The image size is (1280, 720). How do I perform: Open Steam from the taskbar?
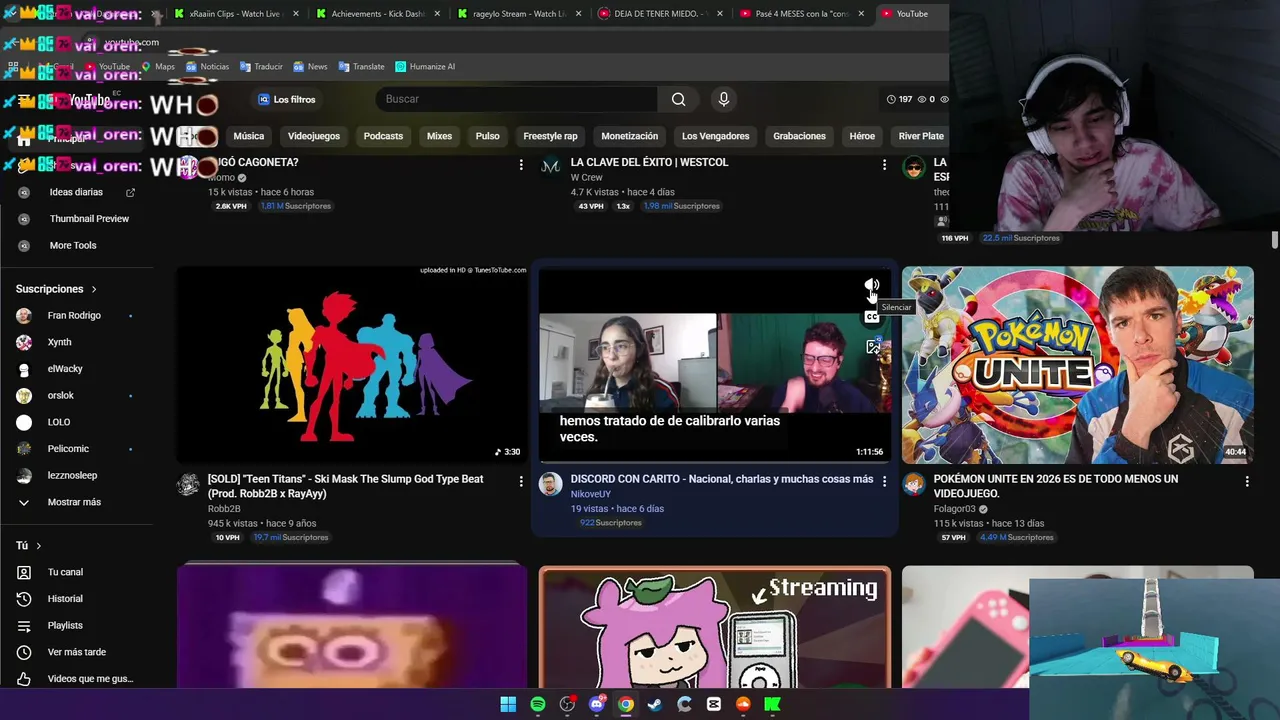coord(655,704)
